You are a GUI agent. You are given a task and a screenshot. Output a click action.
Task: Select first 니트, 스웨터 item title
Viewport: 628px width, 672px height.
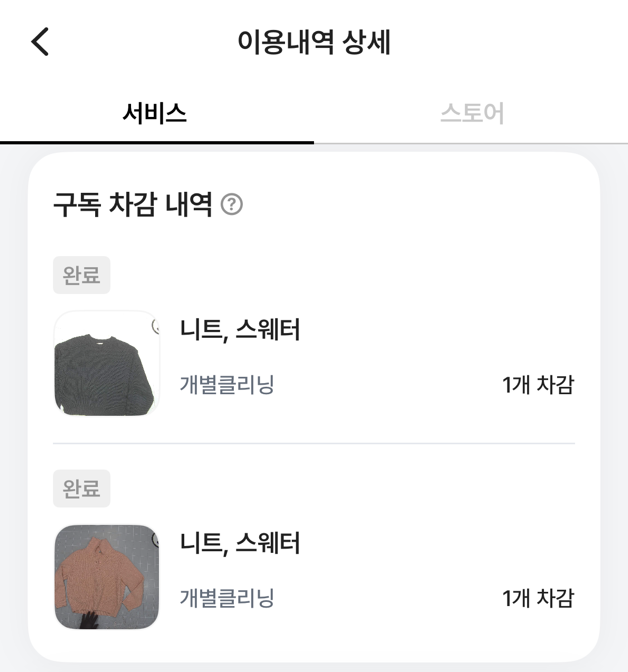[240, 329]
